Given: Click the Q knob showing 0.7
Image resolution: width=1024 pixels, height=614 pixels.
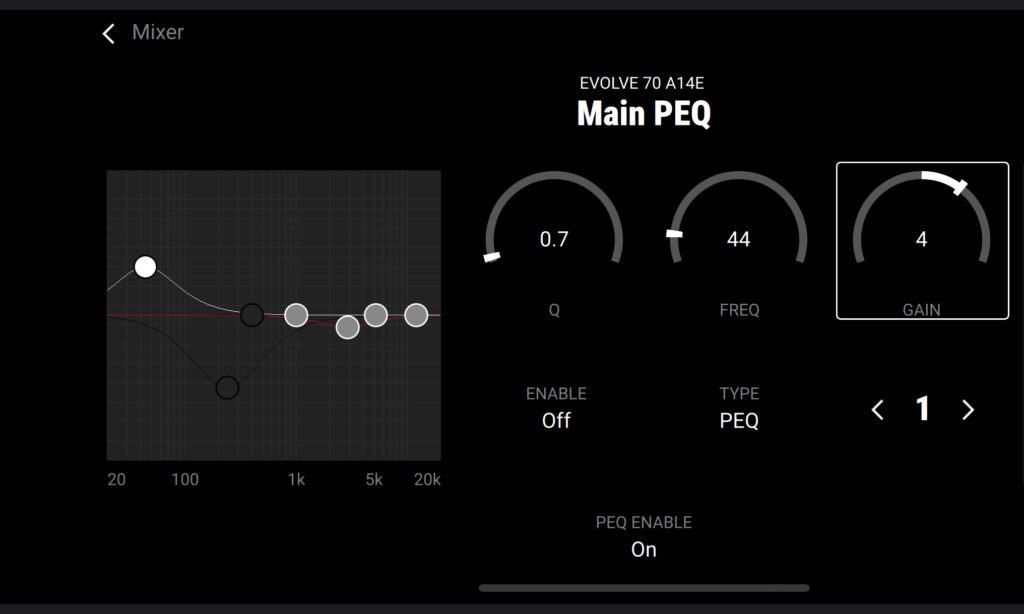Looking at the screenshot, I should [554, 240].
